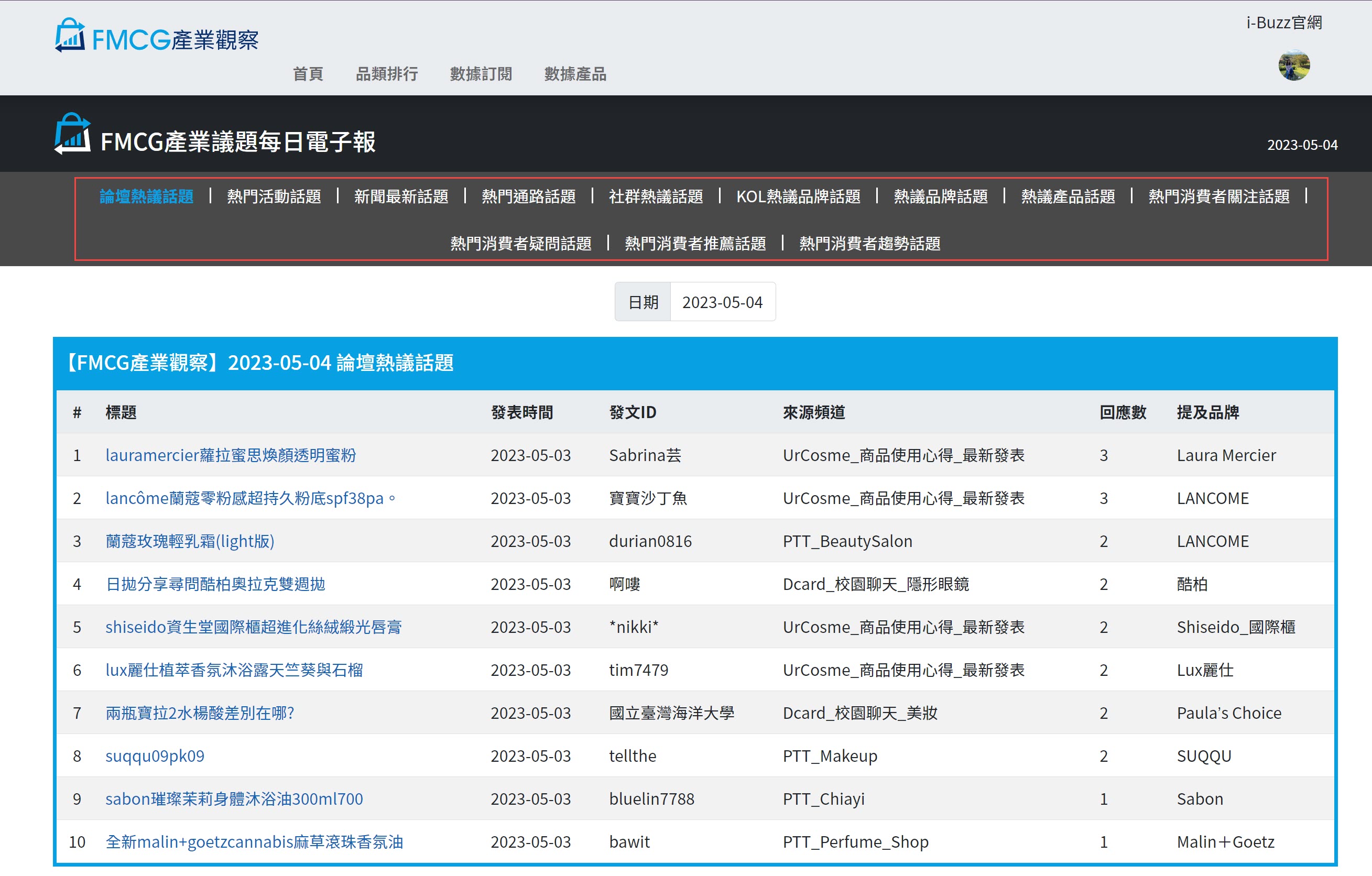Click the 提及品牌 column header

[1208, 412]
